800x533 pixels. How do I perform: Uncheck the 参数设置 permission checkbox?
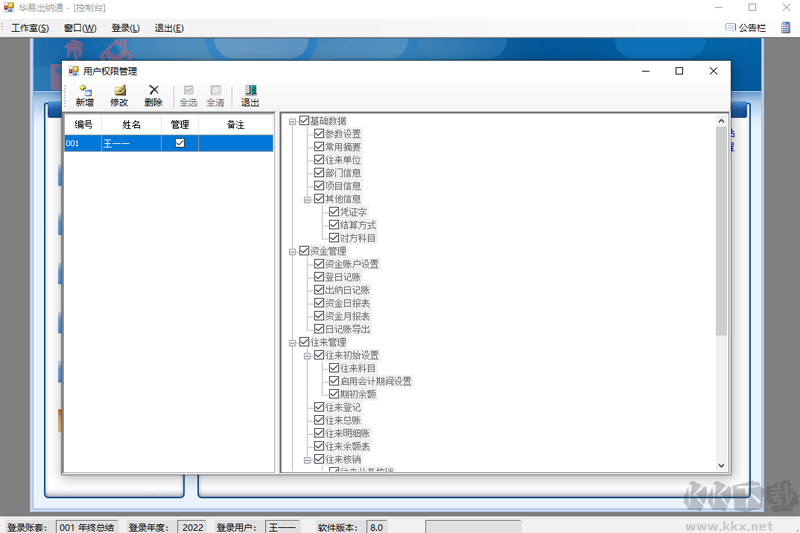[x=319, y=134]
